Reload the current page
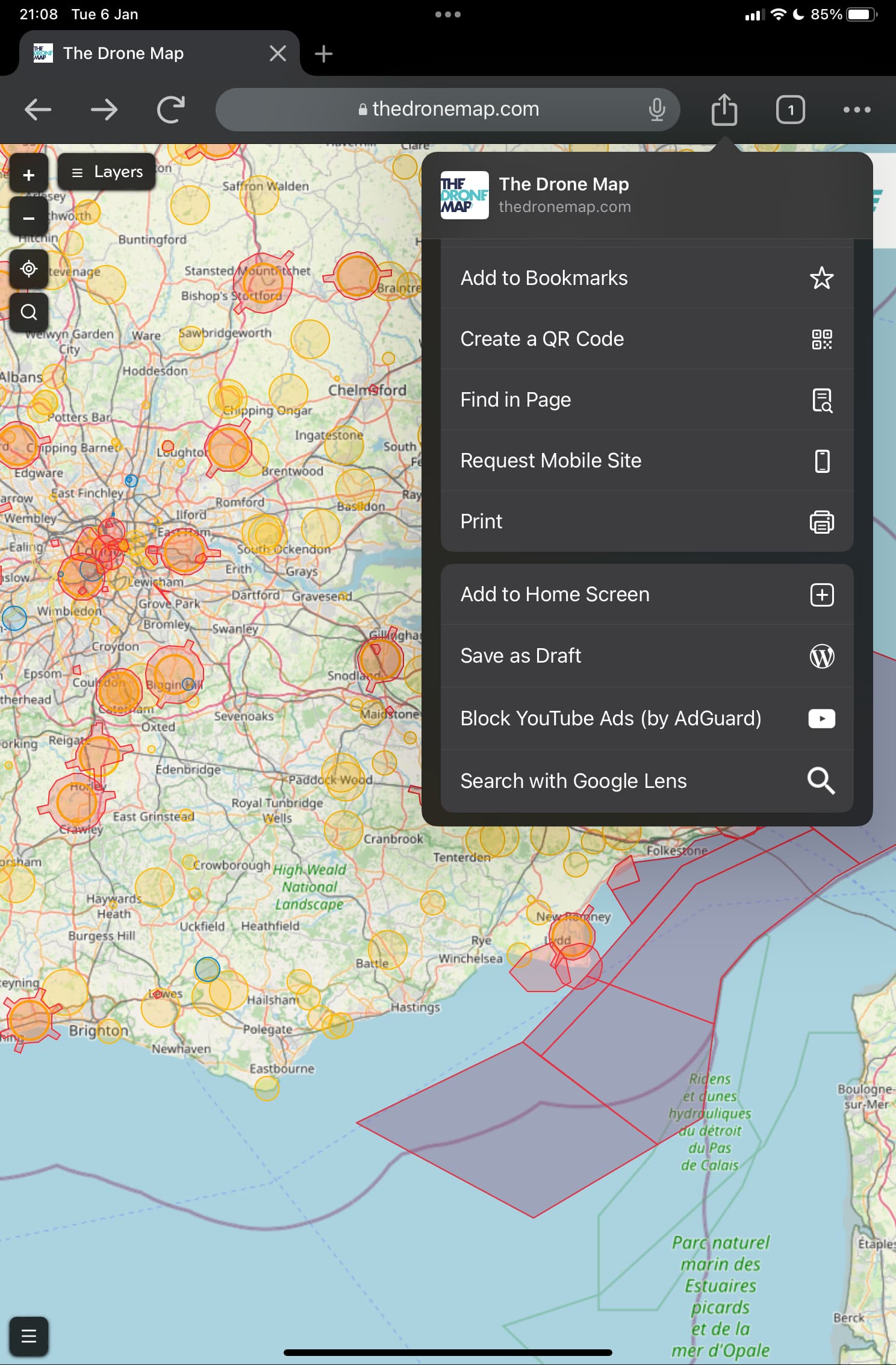Screen dimensions: 896x1365 pyautogui.click(x=170, y=110)
